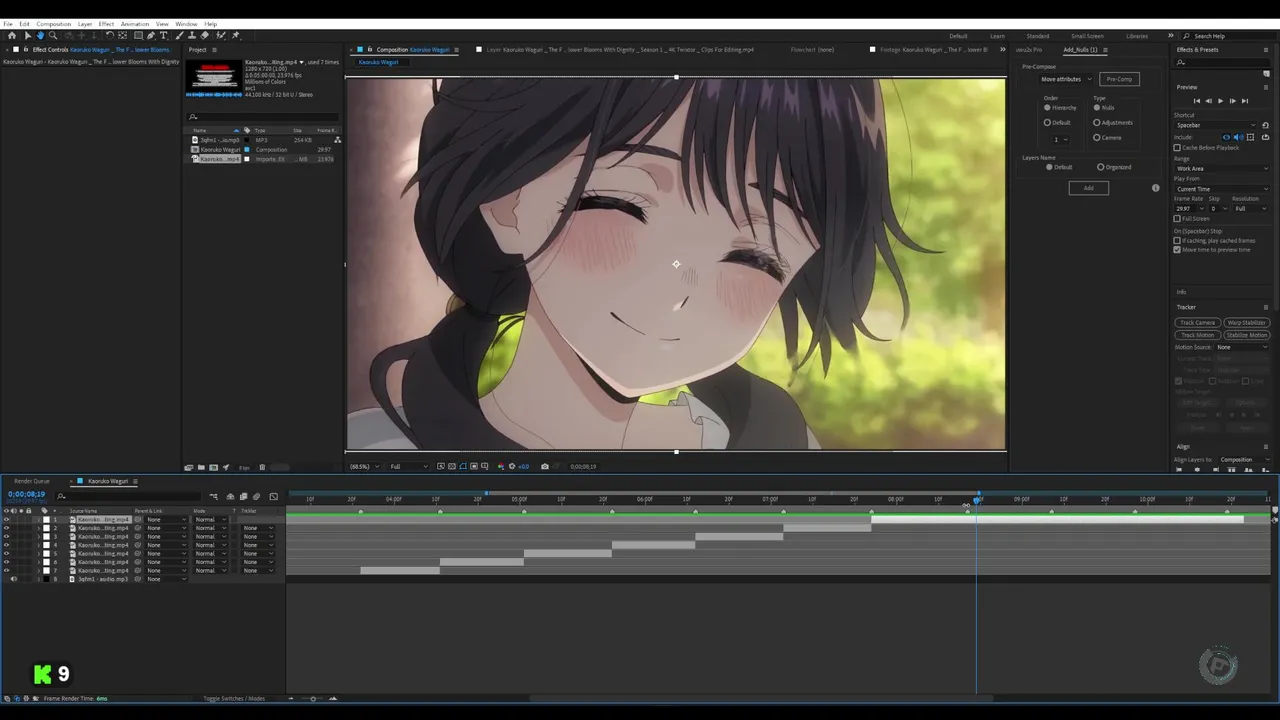The width and height of the screenshot is (1280, 720).
Task: Open the Effect menu
Action: [106, 24]
